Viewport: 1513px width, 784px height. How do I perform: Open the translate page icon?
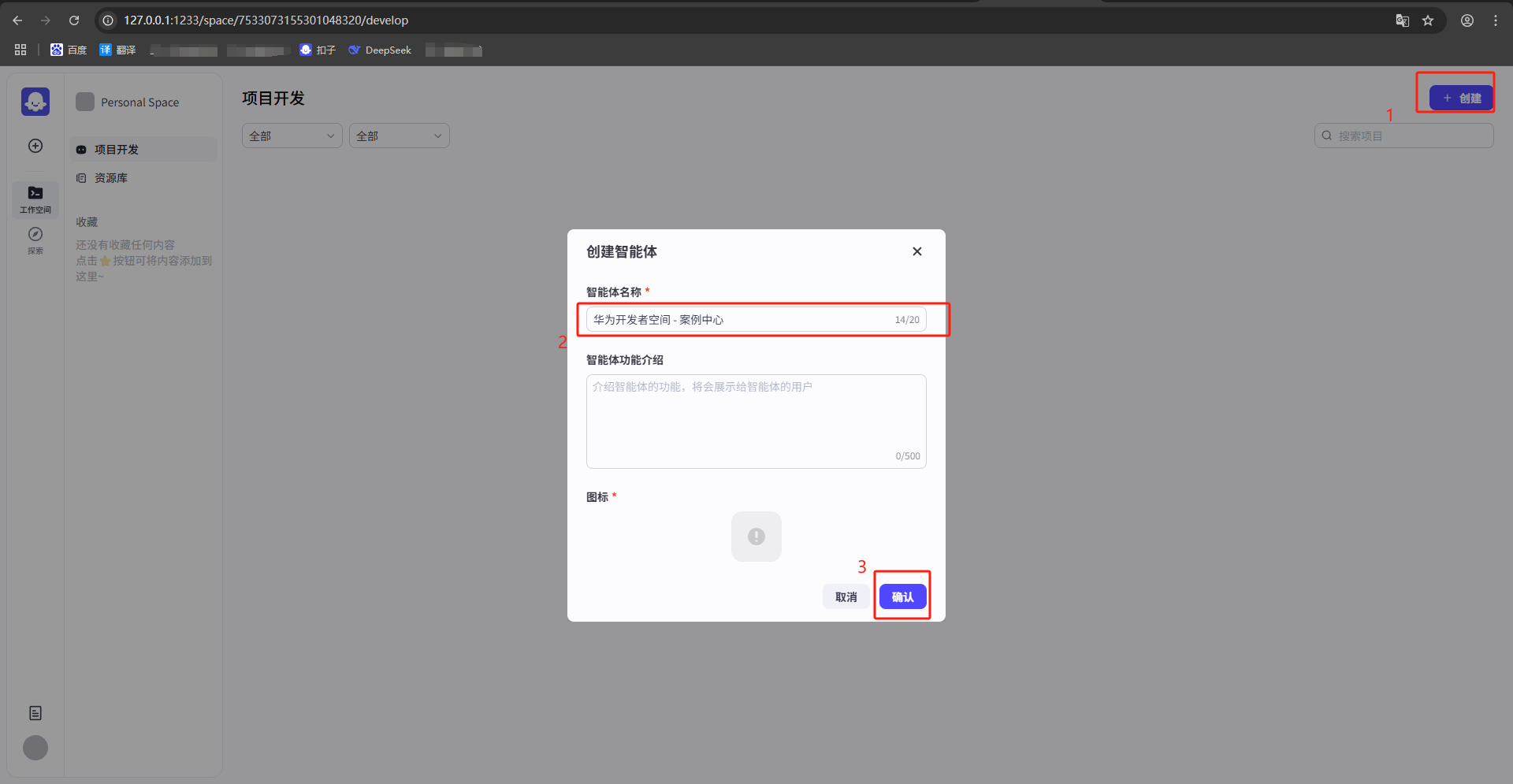(x=1403, y=20)
